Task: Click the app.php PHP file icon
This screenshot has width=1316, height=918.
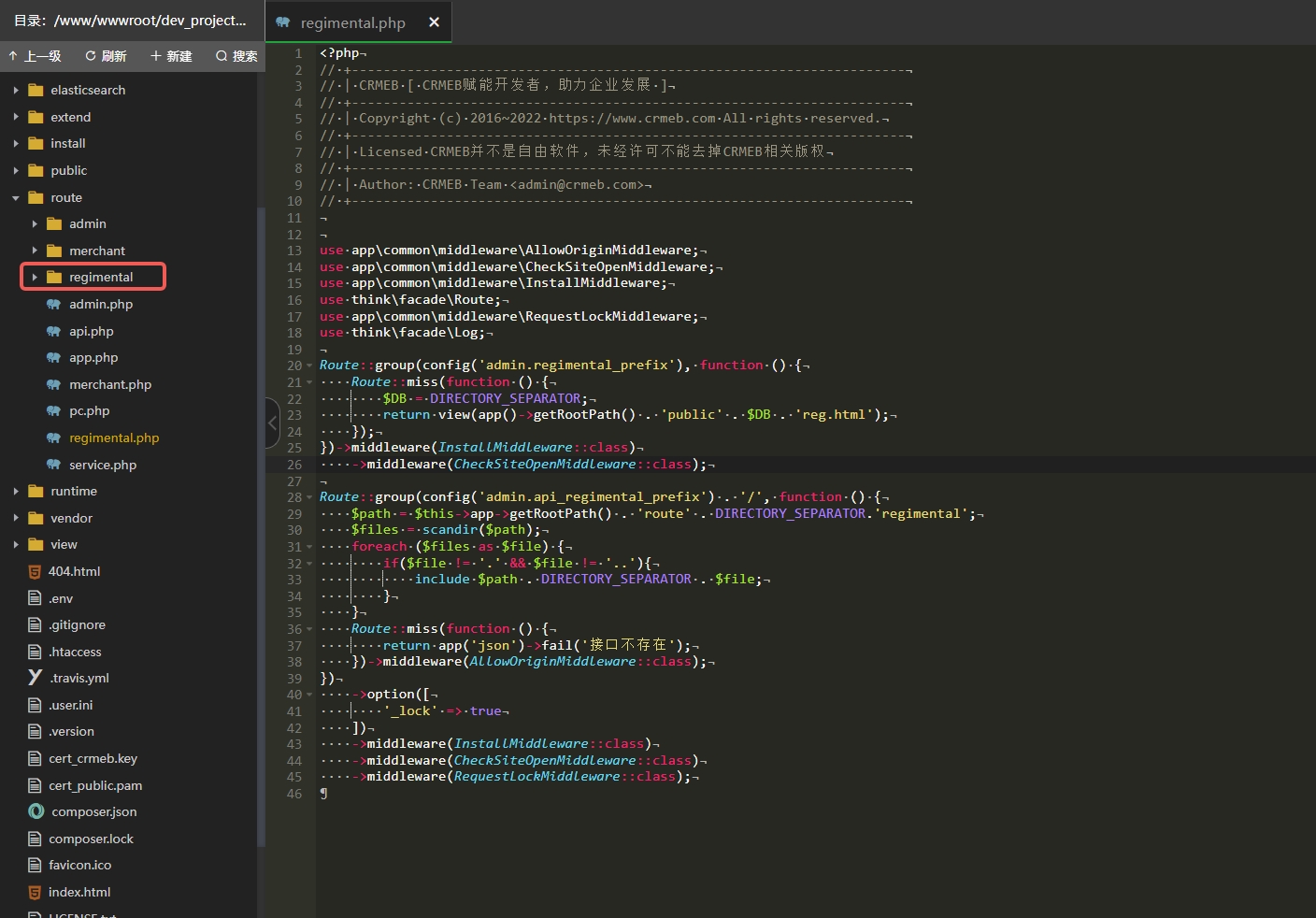Action: (54, 358)
